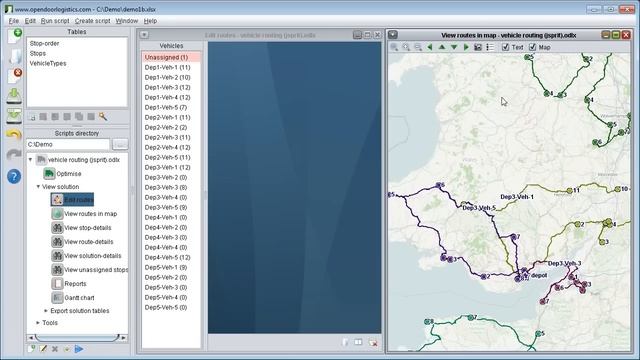This screenshot has width=640, height=360.
Task: Select Gantt chart in the scripts tree
Action: [73, 298]
